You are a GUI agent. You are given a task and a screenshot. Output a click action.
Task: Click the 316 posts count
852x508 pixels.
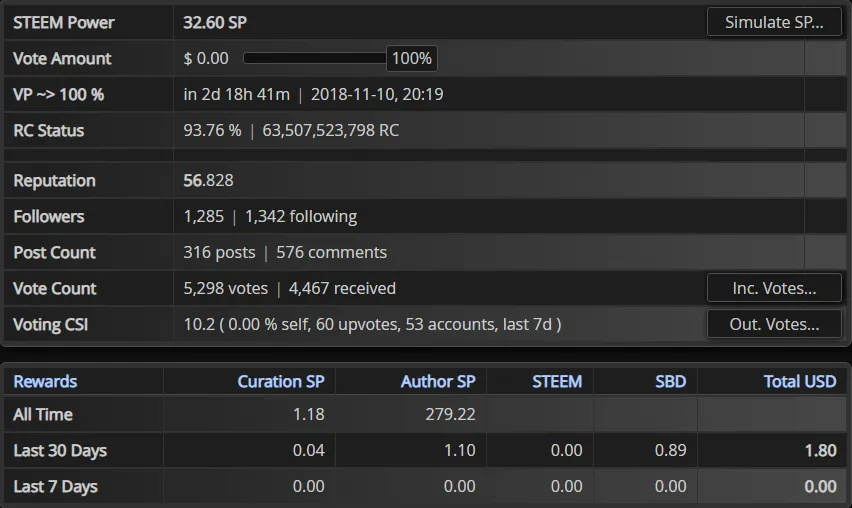coord(219,252)
